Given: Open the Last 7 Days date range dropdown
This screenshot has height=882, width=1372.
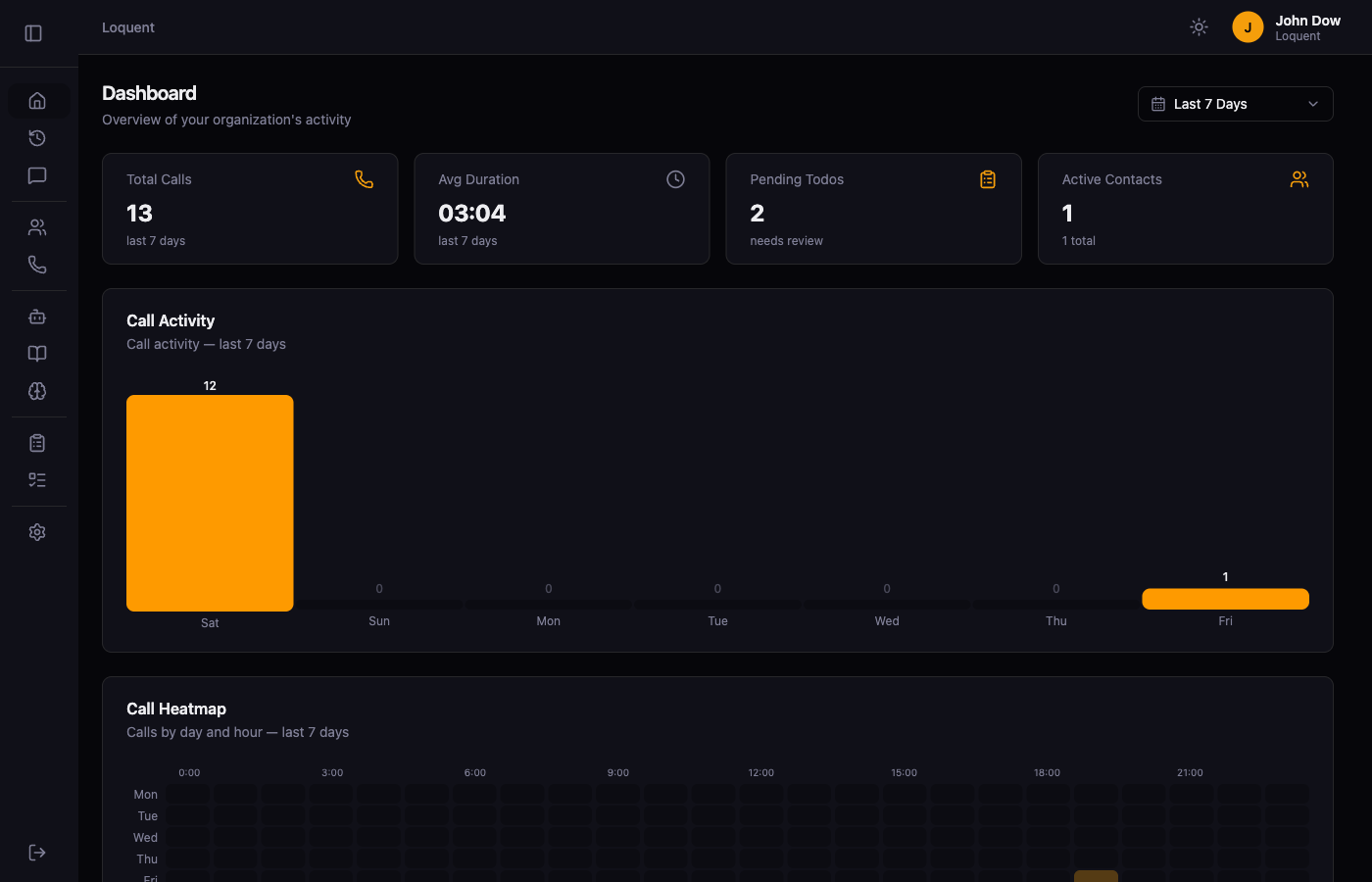Looking at the screenshot, I should [x=1235, y=104].
